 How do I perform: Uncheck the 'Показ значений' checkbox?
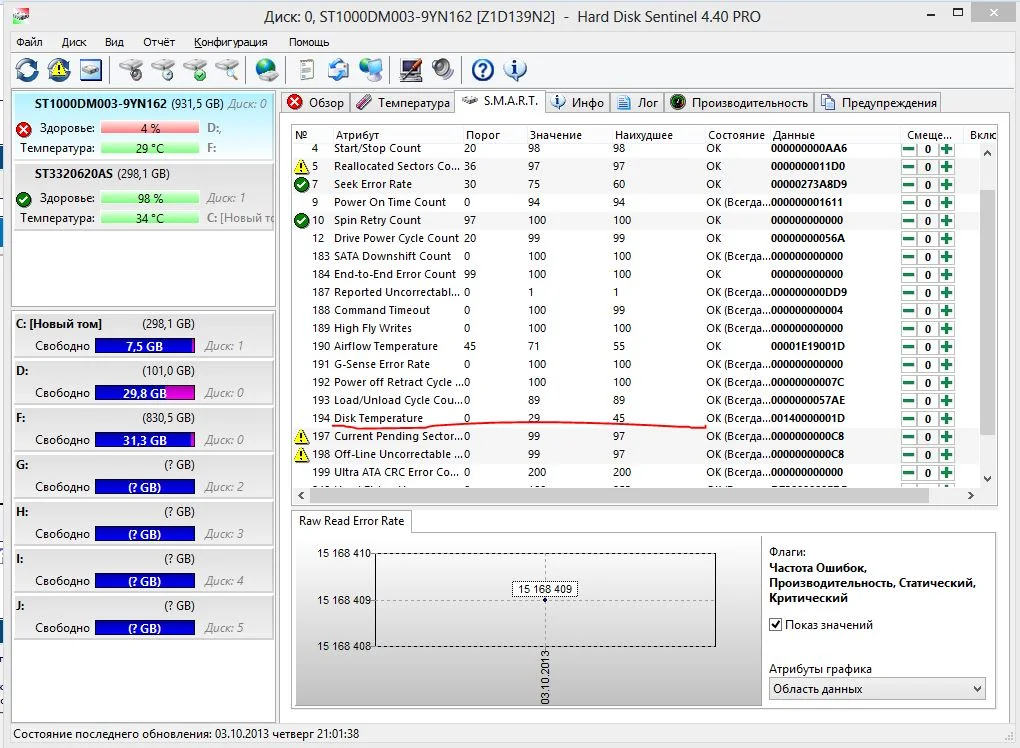point(775,625)
